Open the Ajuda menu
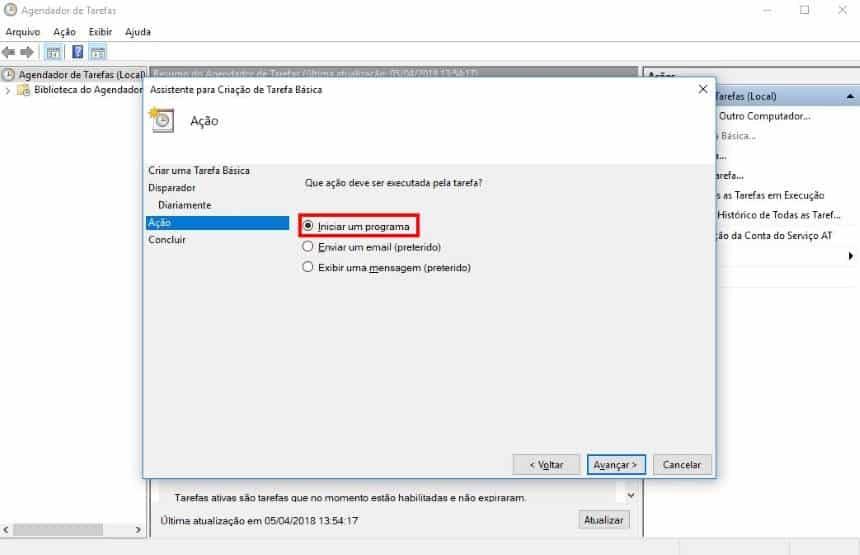 138,32
